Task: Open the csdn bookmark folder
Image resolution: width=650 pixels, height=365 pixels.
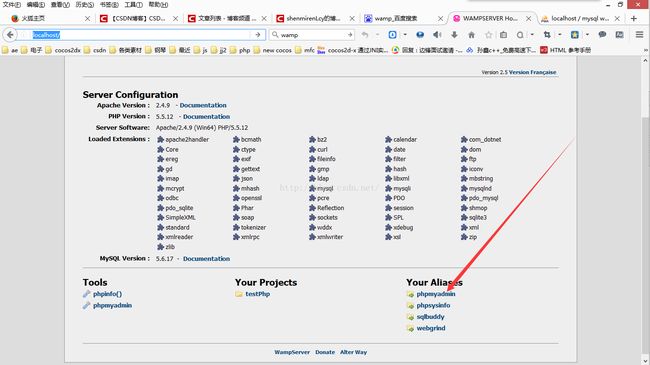Action: (95, 50)
